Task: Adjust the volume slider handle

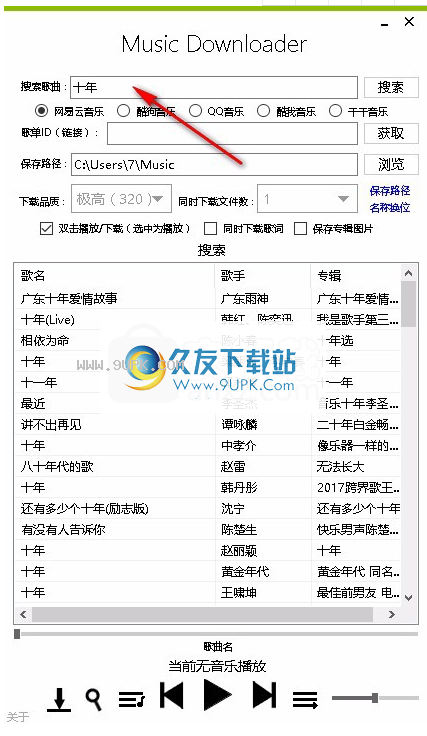Action: click(x=375, y=698)
